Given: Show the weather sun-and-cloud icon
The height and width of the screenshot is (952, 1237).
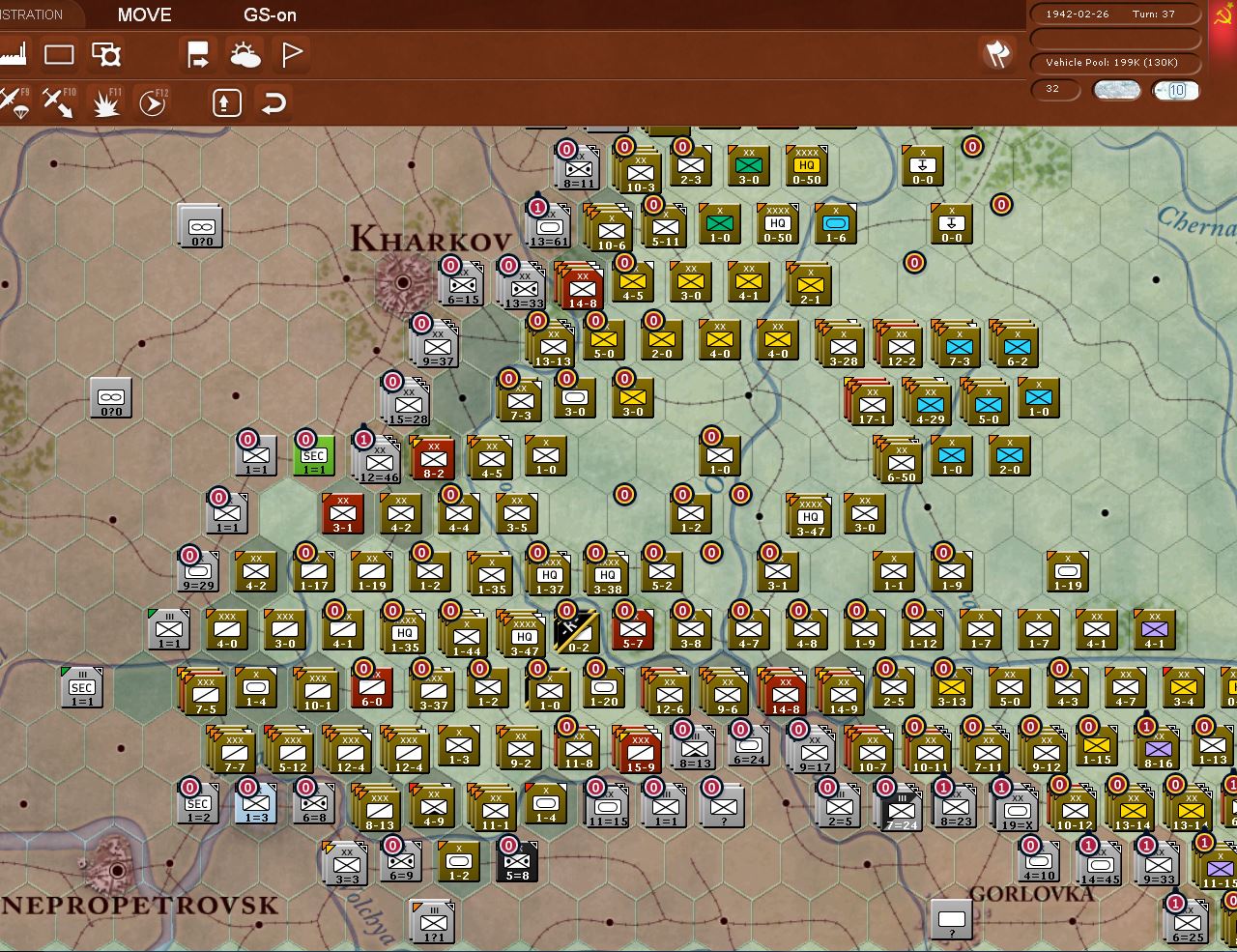Looking at the screenshot, I should point(245,54).
